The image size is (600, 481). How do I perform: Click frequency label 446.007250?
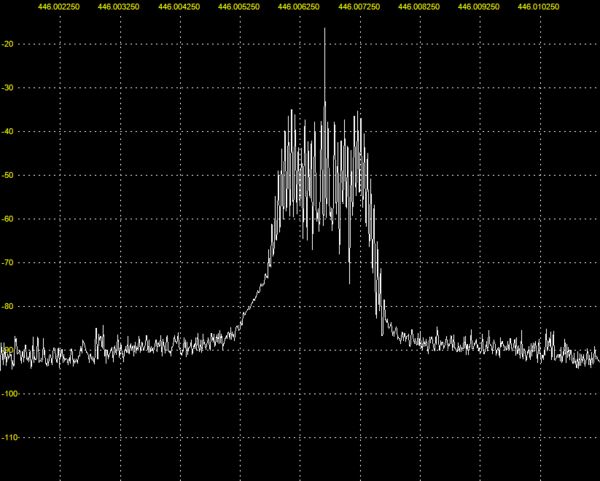tap(359, 7)
